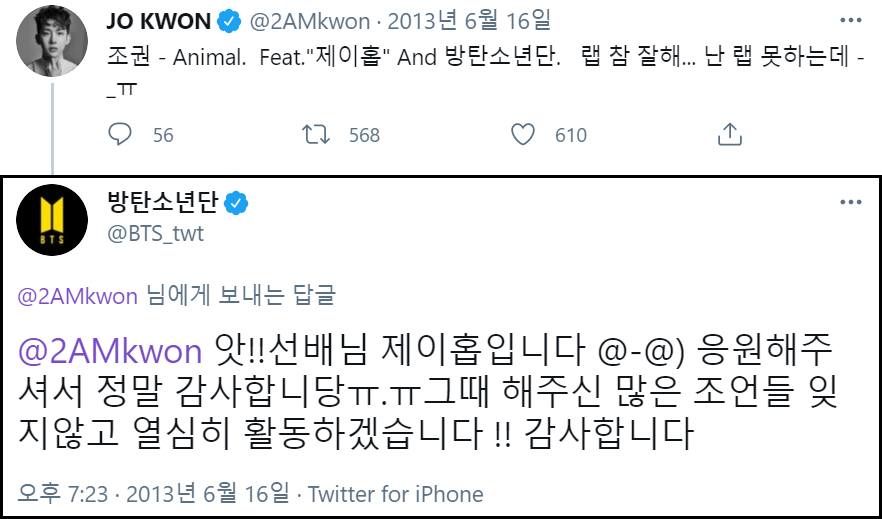The width and height of the screenshot is (882, 519).
Task: Click the 568 retweet count
Action: [364, 135]
